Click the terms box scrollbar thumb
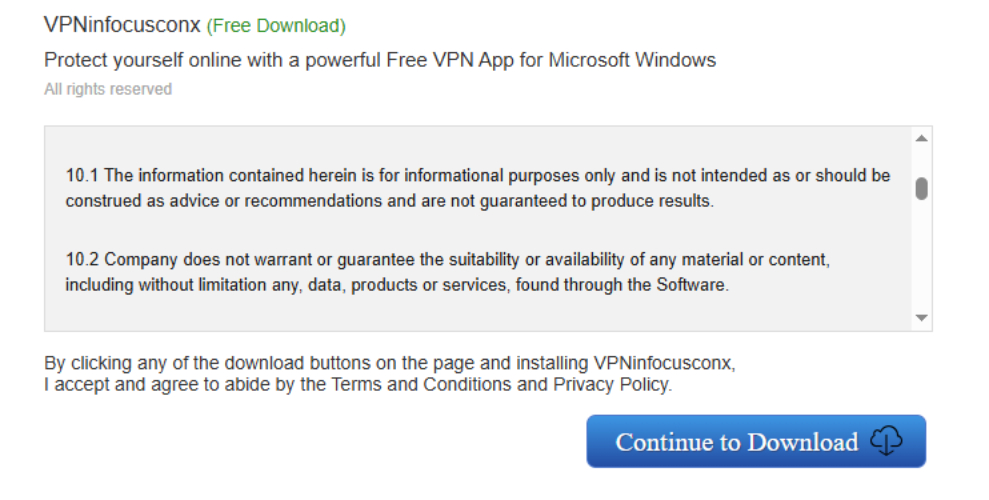This screenshot has width=989, height=500. 921,188
